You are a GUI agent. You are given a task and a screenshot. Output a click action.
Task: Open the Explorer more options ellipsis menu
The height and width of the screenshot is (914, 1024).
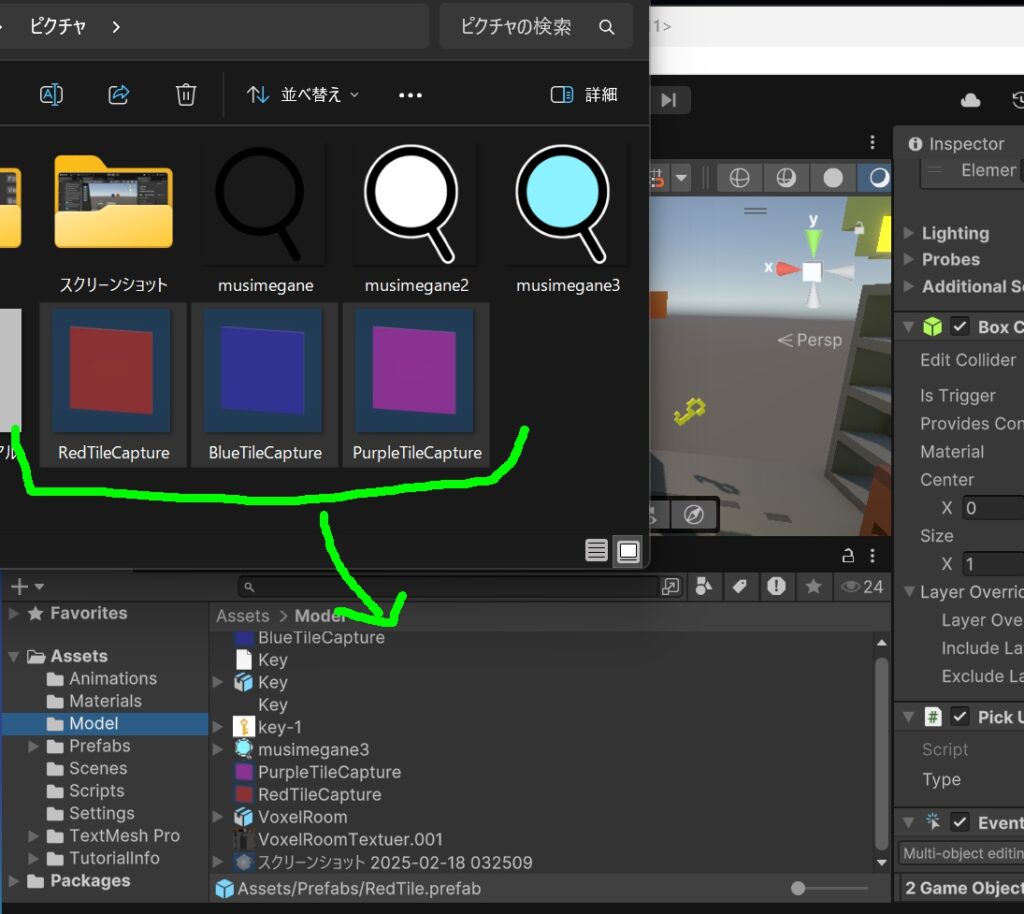pyautogui.click(x=410, y=95)
